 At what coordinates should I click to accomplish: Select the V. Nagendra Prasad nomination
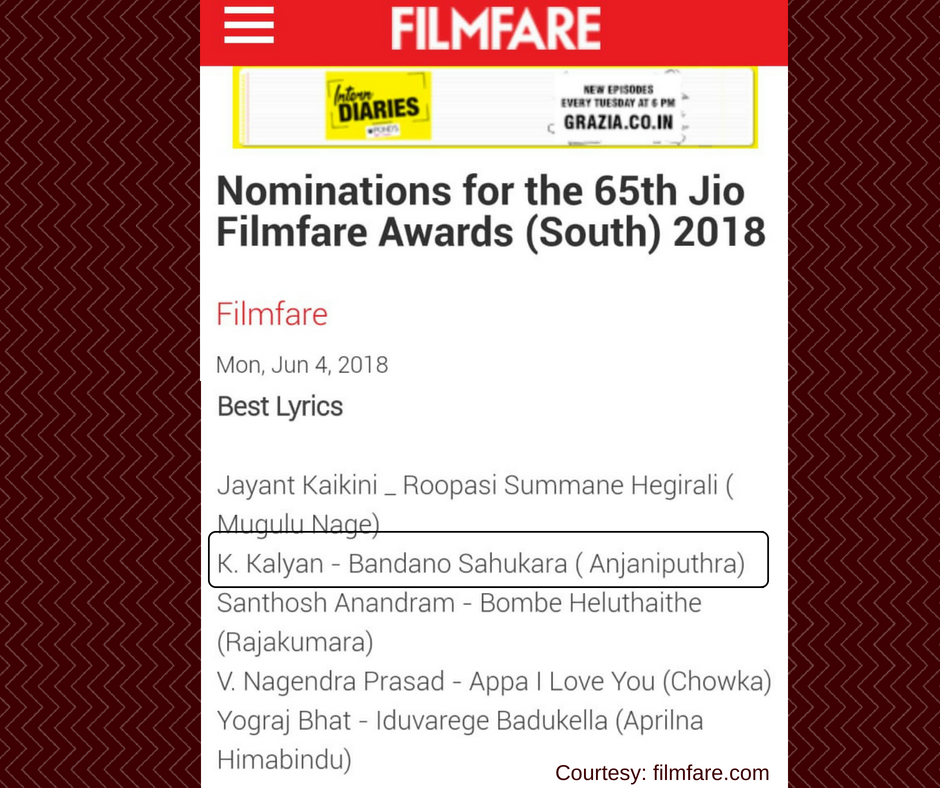[x=494, y=682]
